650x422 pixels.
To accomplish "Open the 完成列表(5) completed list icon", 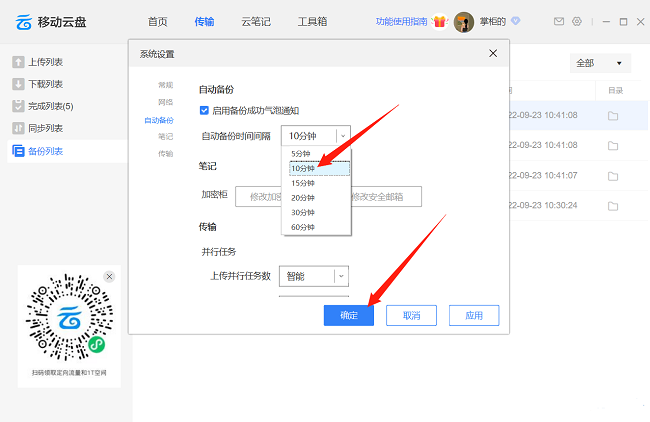I will pyautogui.click(x=18, y=106).
